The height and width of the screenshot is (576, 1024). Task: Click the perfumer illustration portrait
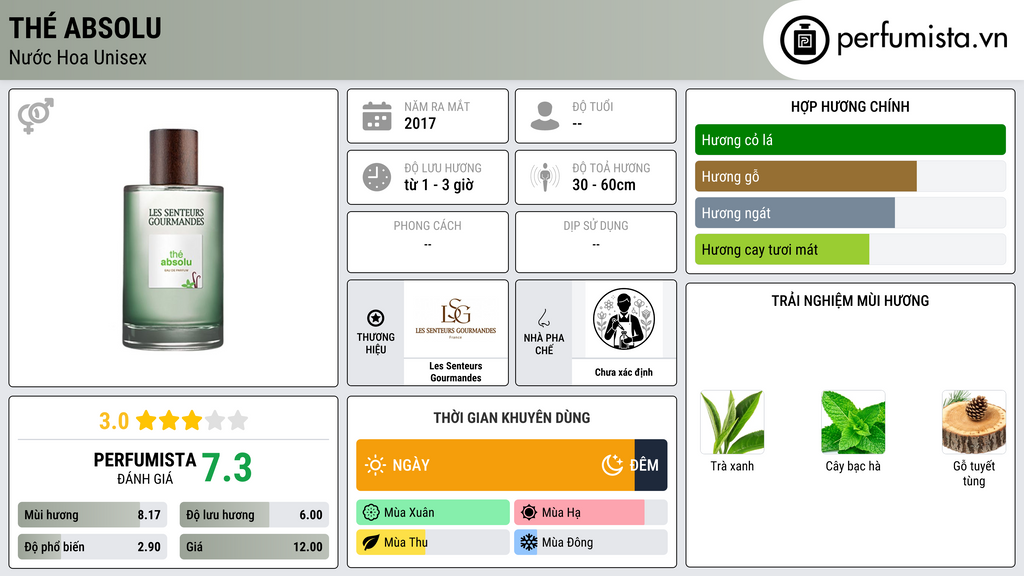(624, 319)
